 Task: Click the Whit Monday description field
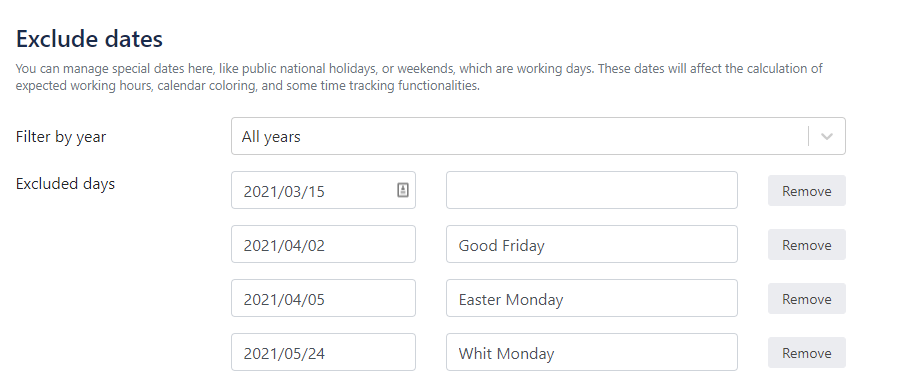point(592,352)
